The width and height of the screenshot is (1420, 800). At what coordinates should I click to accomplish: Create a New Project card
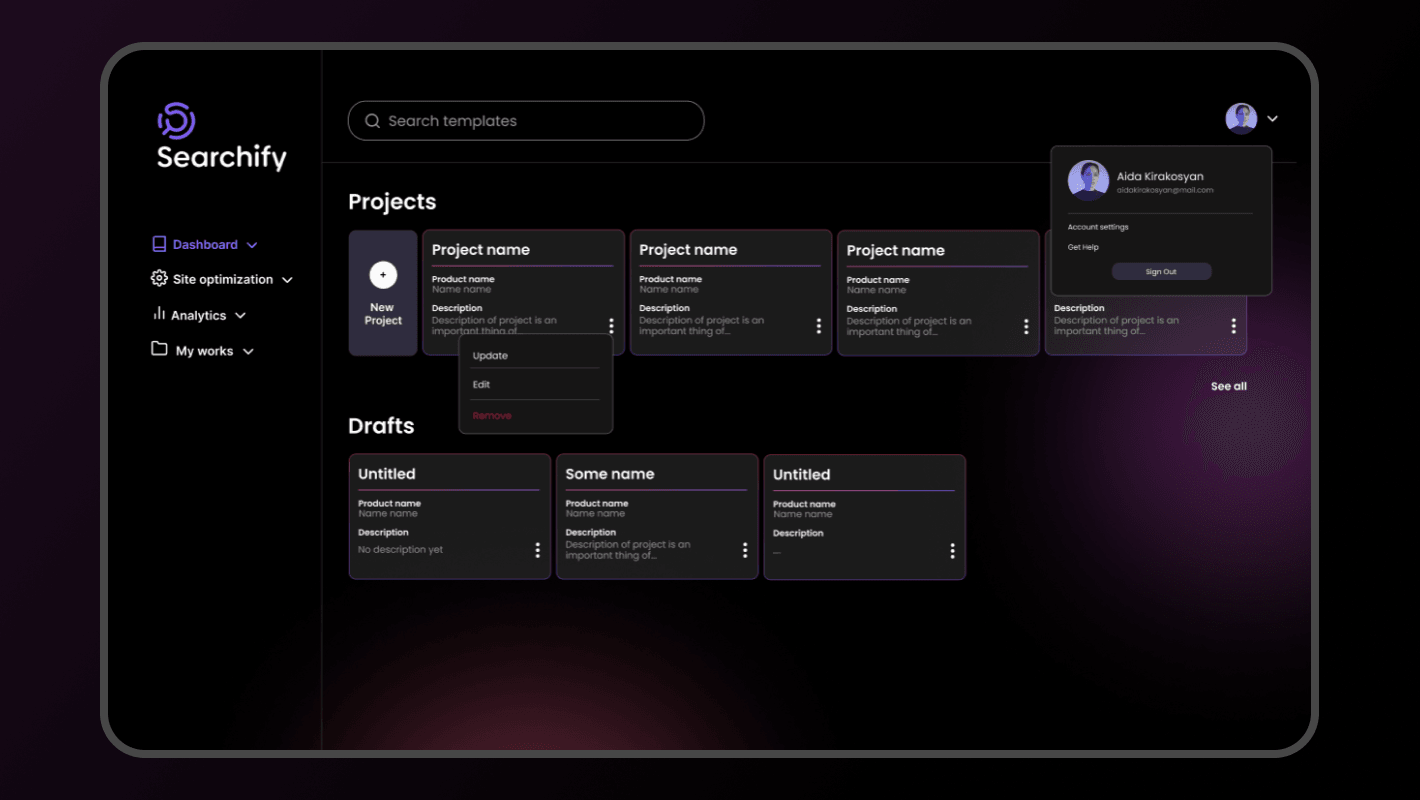tap(383, 293)
